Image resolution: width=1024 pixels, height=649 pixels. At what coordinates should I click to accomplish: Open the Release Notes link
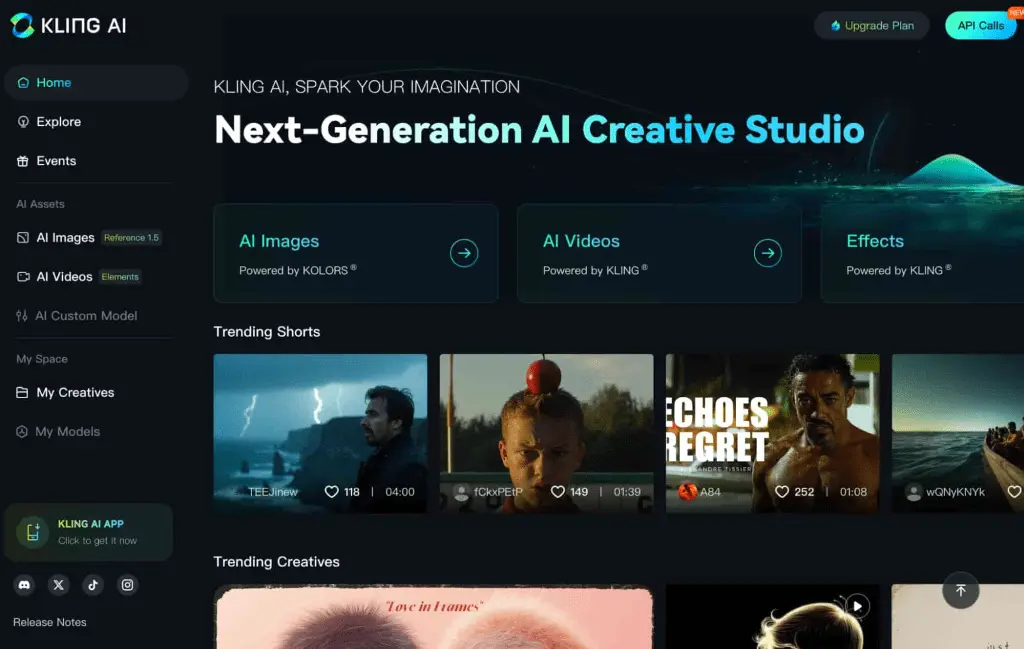point(50,622)
